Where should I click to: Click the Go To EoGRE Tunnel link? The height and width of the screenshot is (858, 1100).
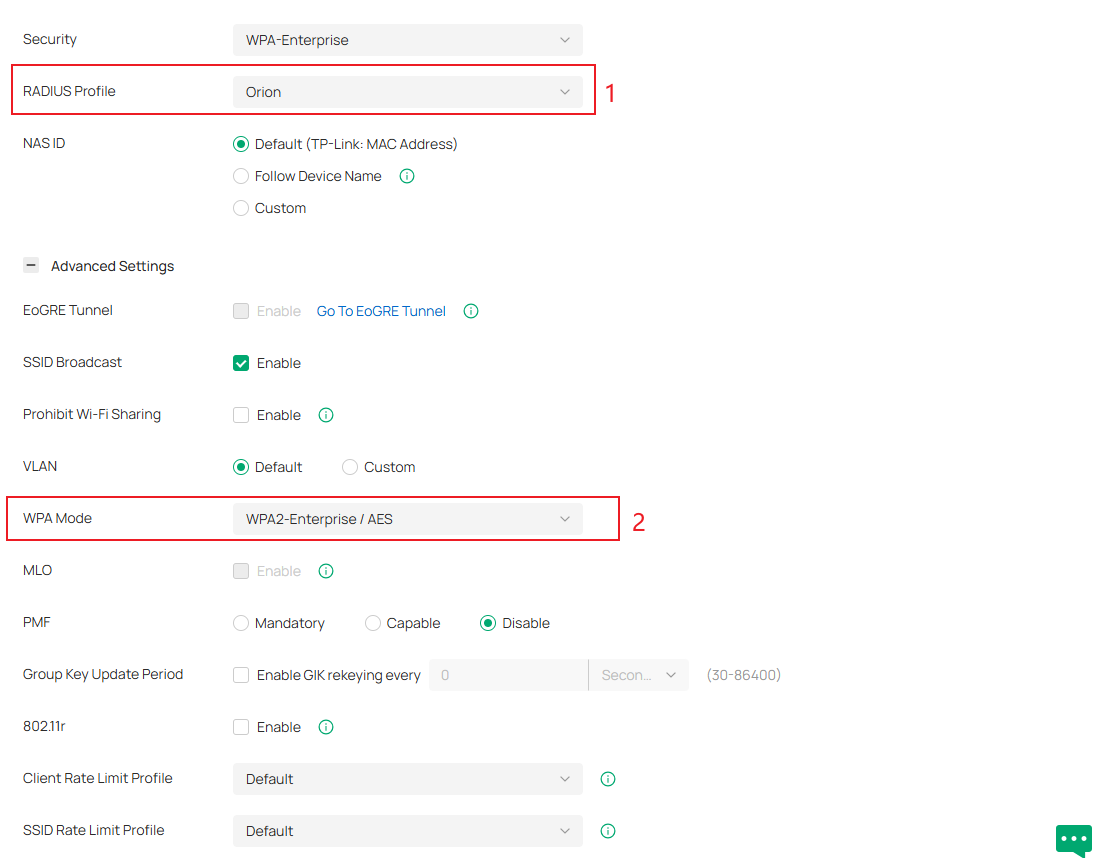(x=380, y=311)
